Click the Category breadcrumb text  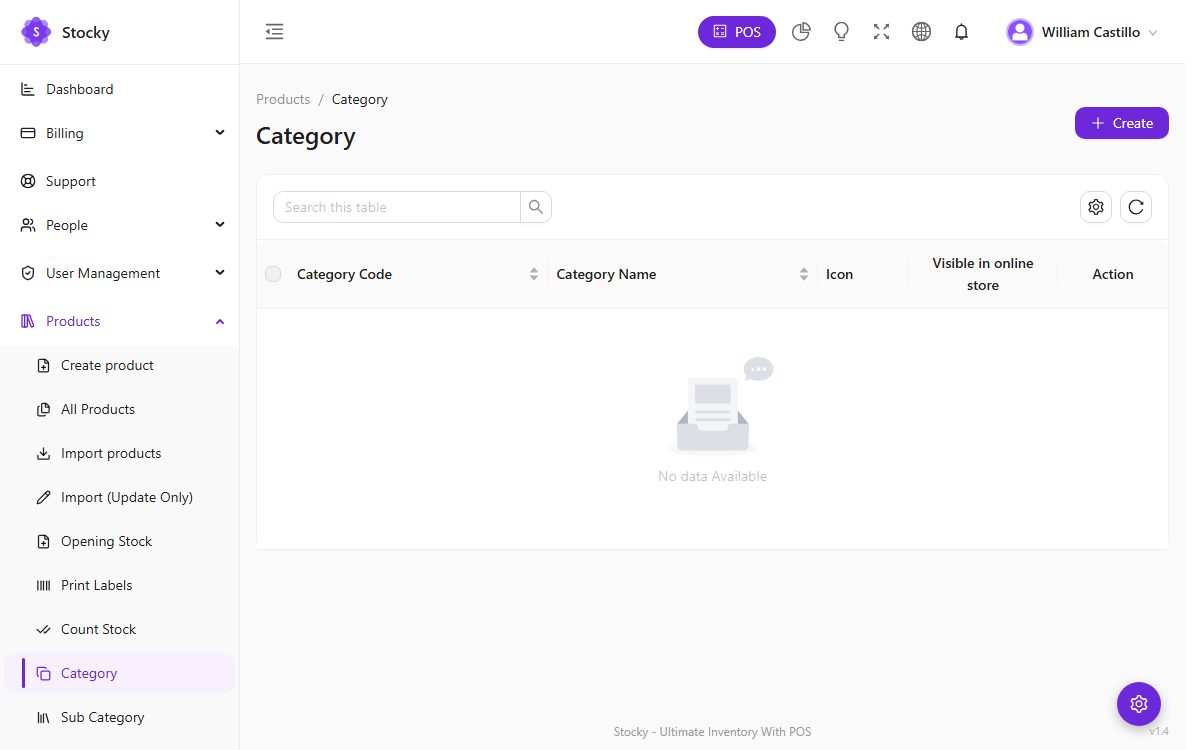(360, 99)
